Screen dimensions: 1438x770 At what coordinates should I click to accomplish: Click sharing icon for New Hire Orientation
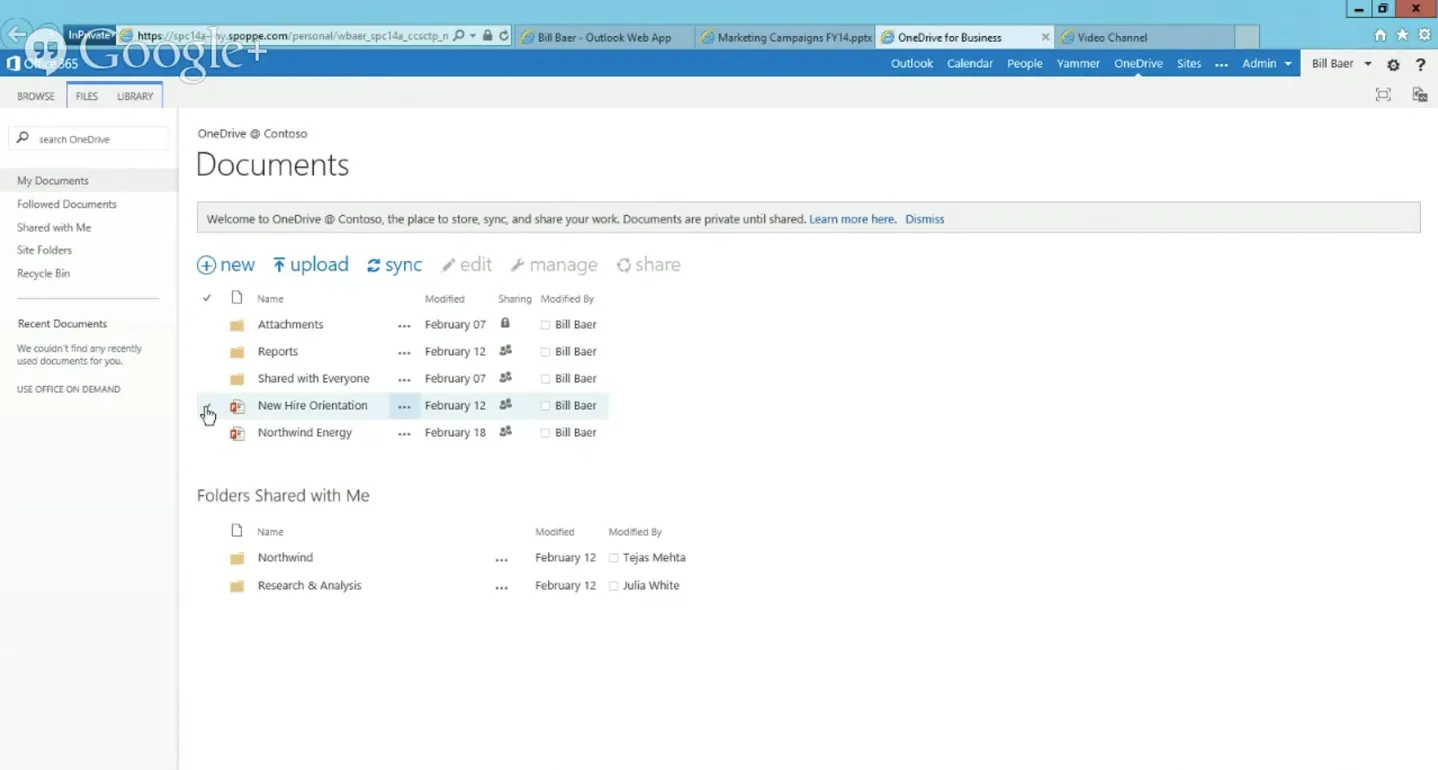click(506, 404)
